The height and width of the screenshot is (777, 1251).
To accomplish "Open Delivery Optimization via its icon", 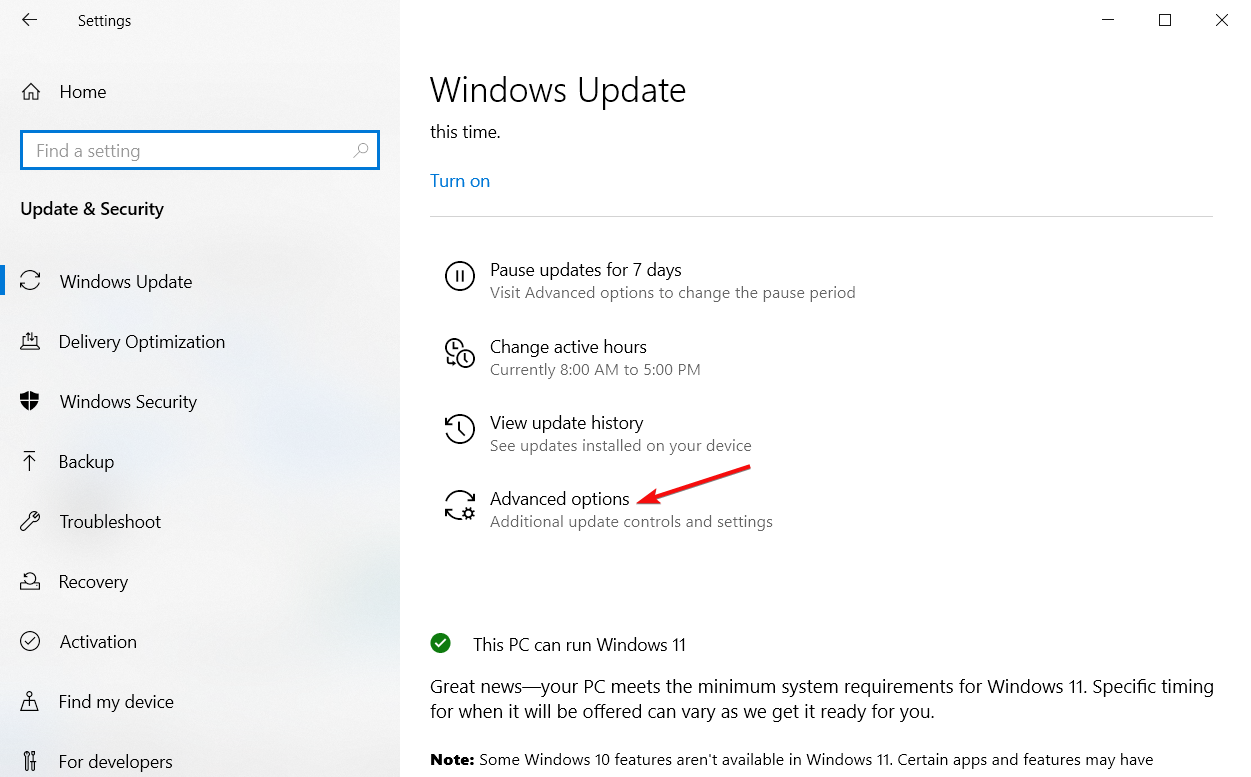I will 30,342.
